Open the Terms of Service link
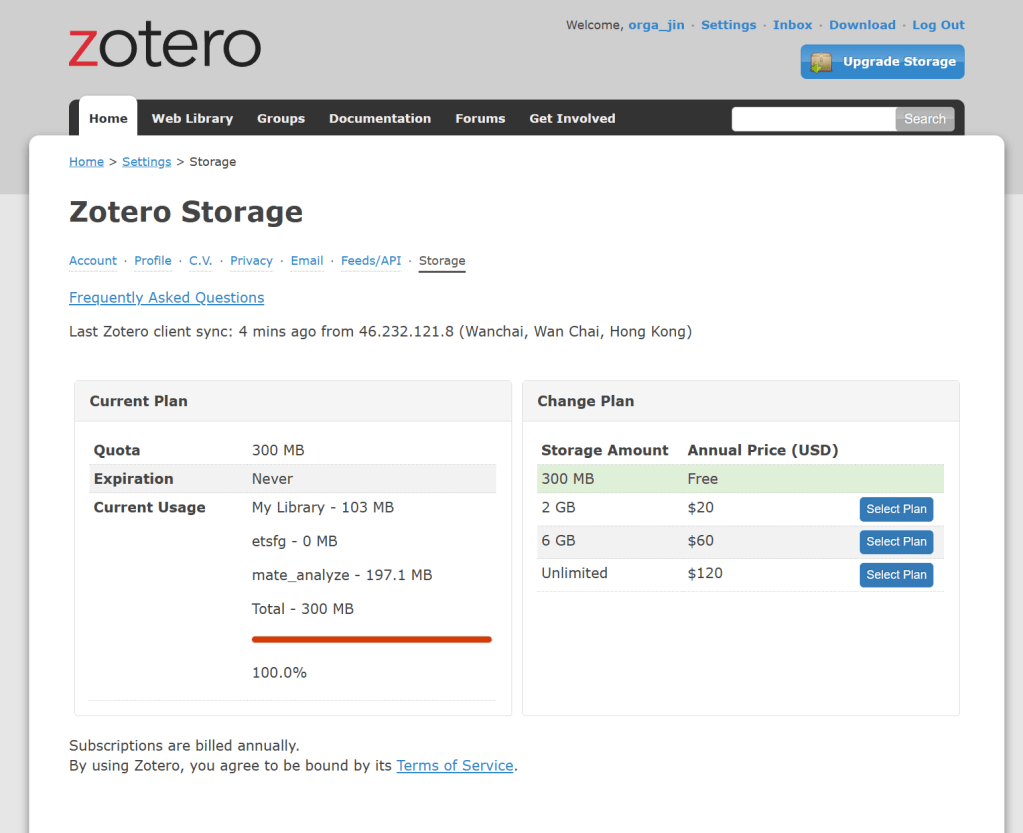The height and width of the screenshot is (833, 1023). (x=455, y=766)
